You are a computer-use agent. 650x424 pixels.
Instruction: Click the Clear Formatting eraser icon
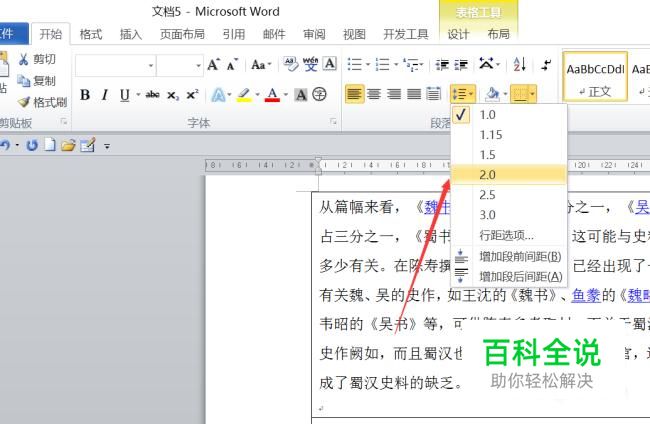[291, 64]
